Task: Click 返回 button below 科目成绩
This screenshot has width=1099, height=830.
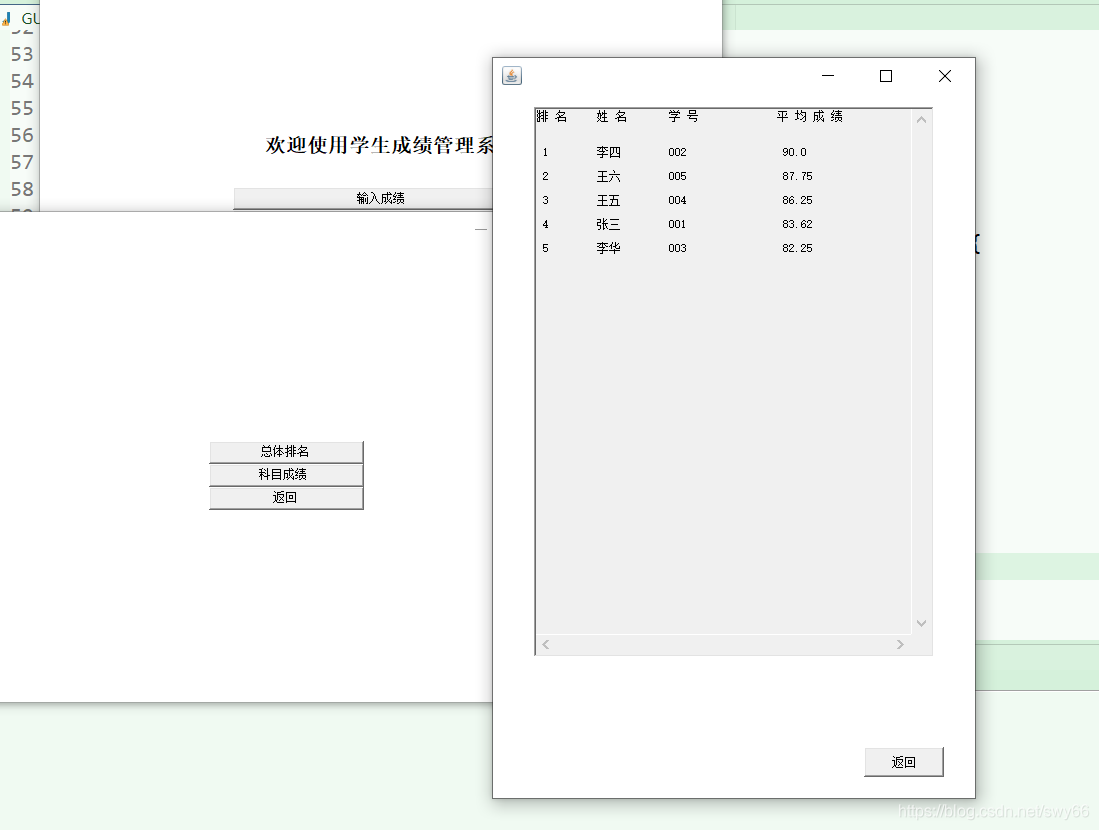Action: click(286, 498)
